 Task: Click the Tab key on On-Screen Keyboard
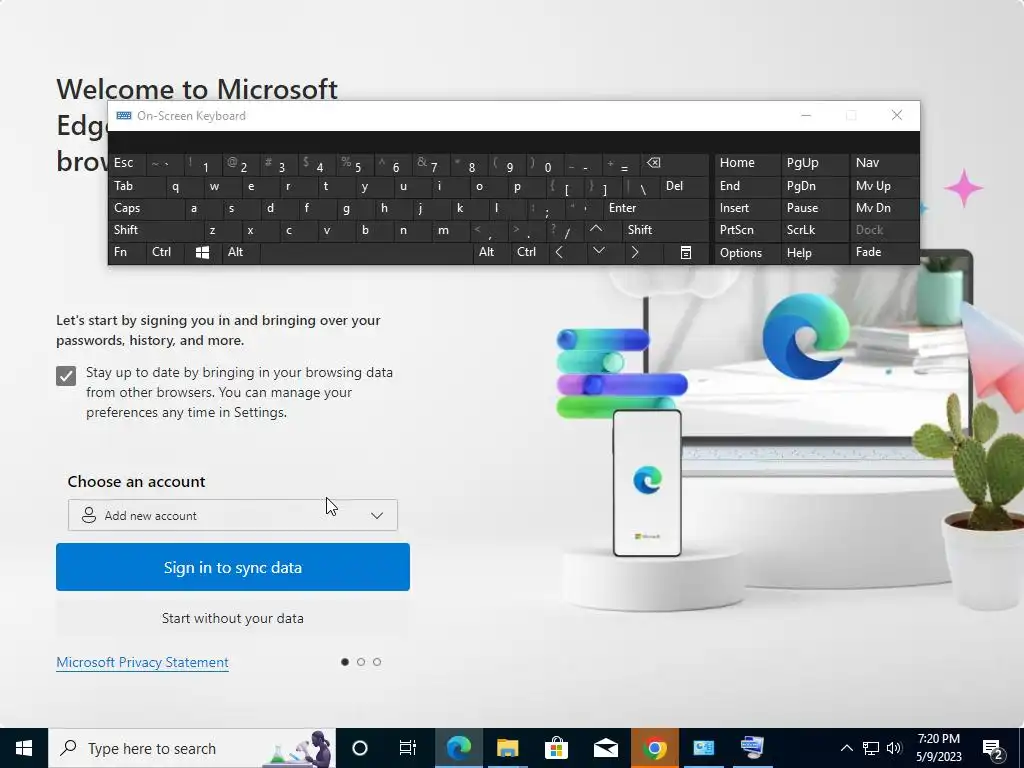tap(136, 186)
